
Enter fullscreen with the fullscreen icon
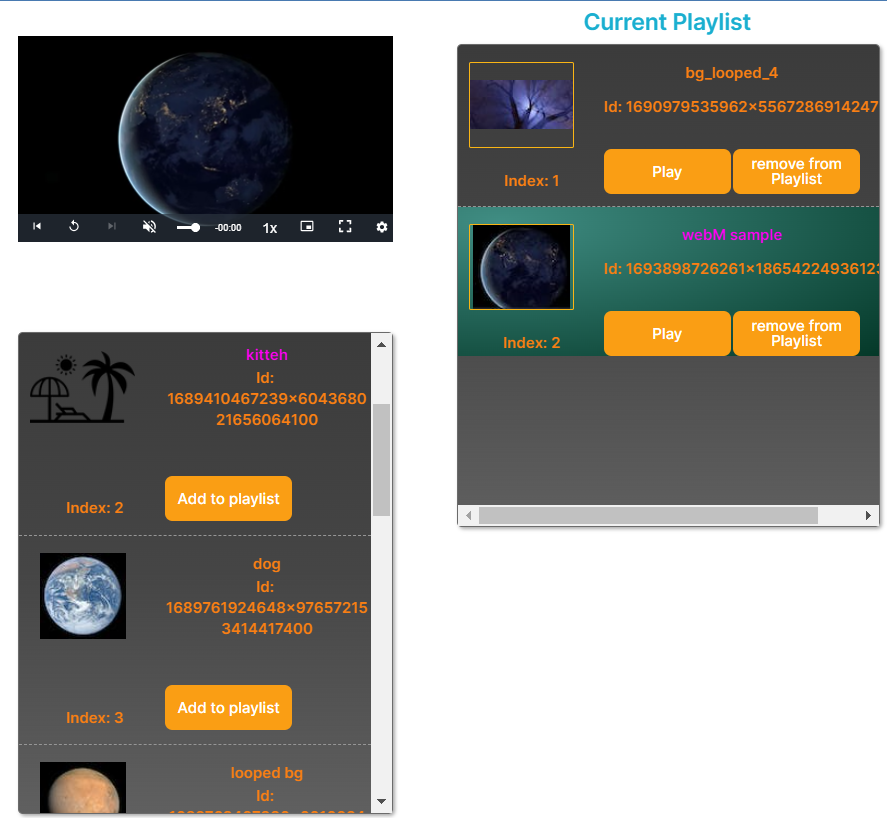(x=345, y=226)
